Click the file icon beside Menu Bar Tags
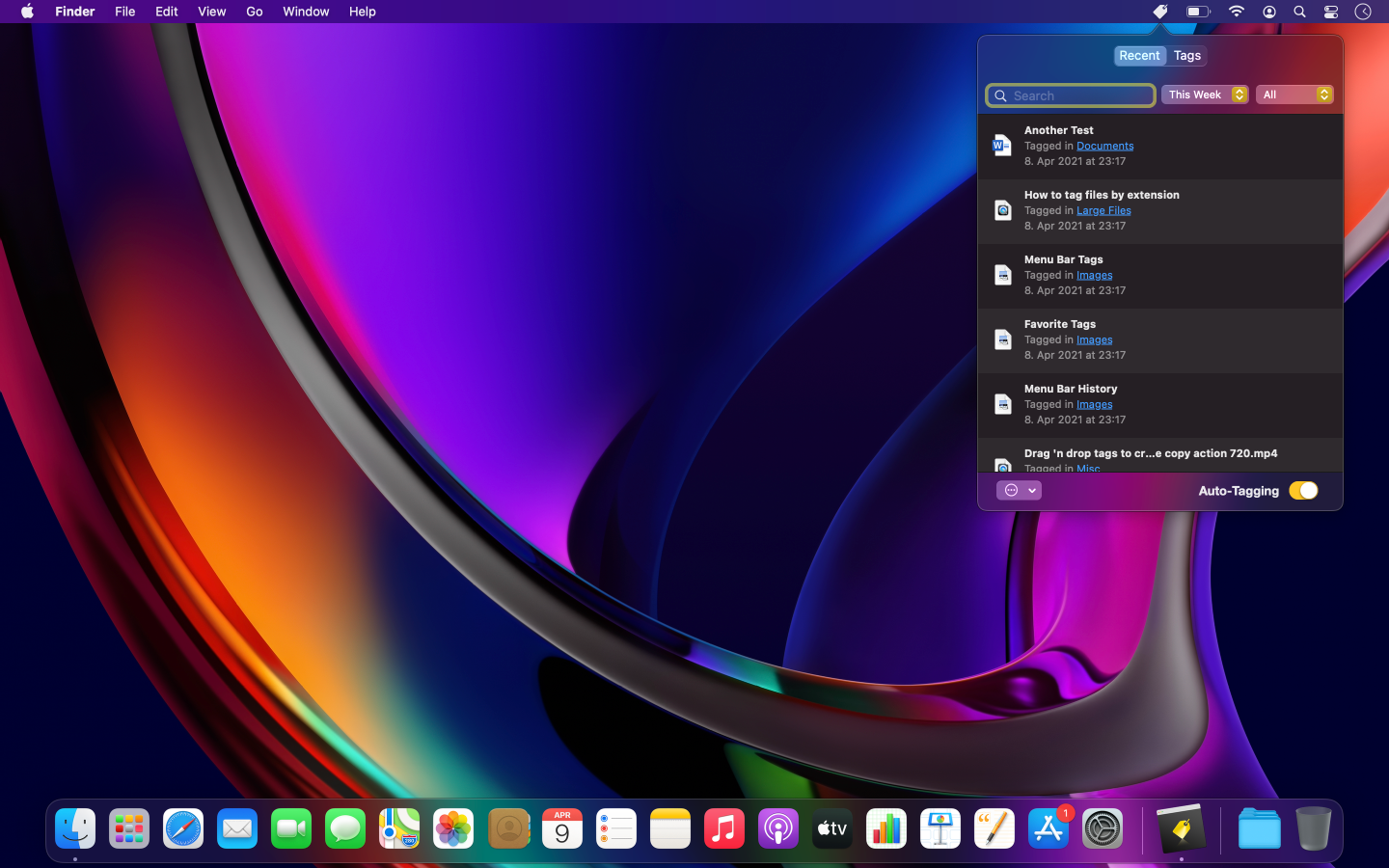Image resolution: width=1389 pixels, height=868 pixels. click(x=1002, y=275)
